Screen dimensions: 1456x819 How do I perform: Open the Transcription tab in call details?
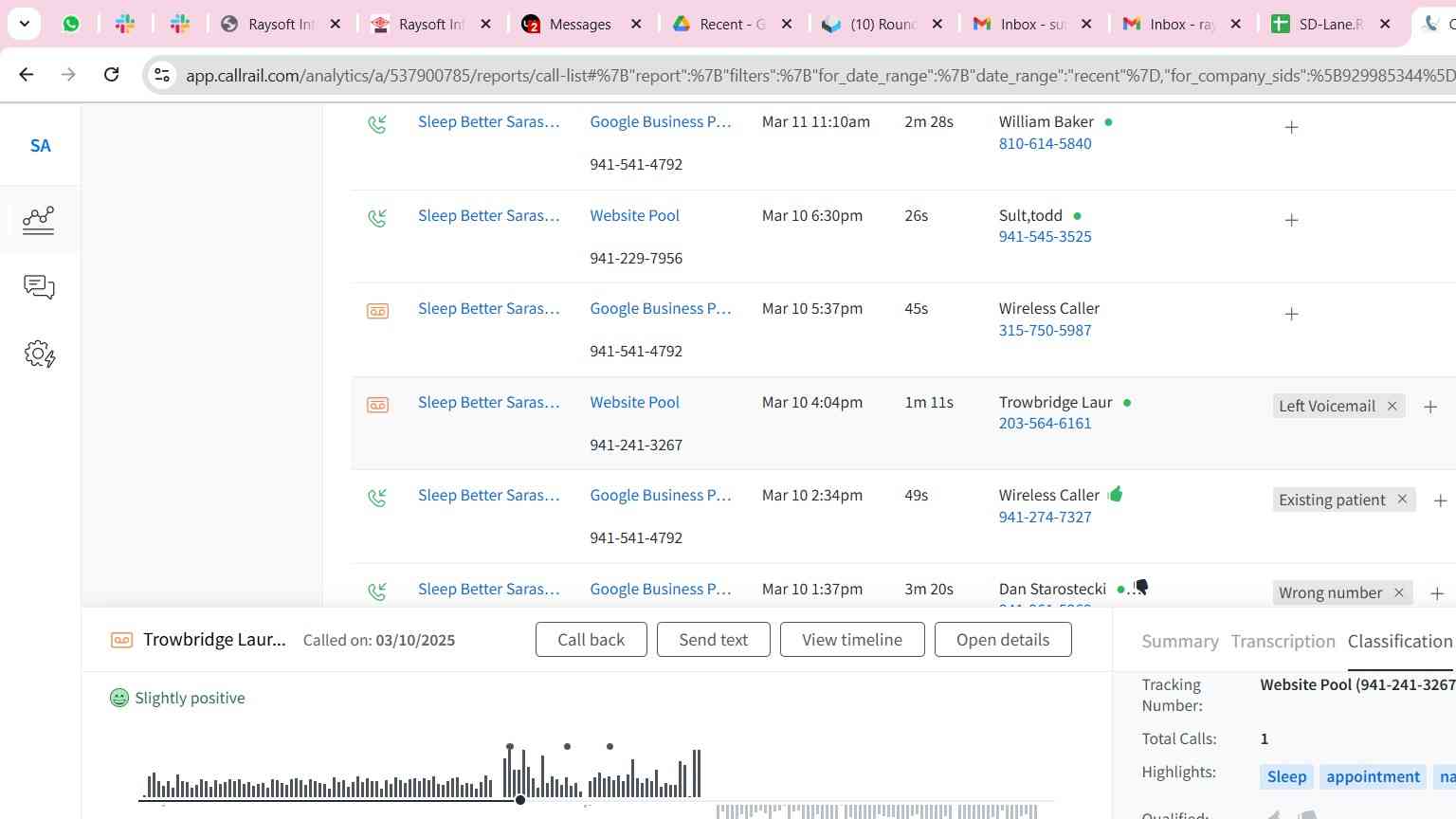tap(1283, 642)
